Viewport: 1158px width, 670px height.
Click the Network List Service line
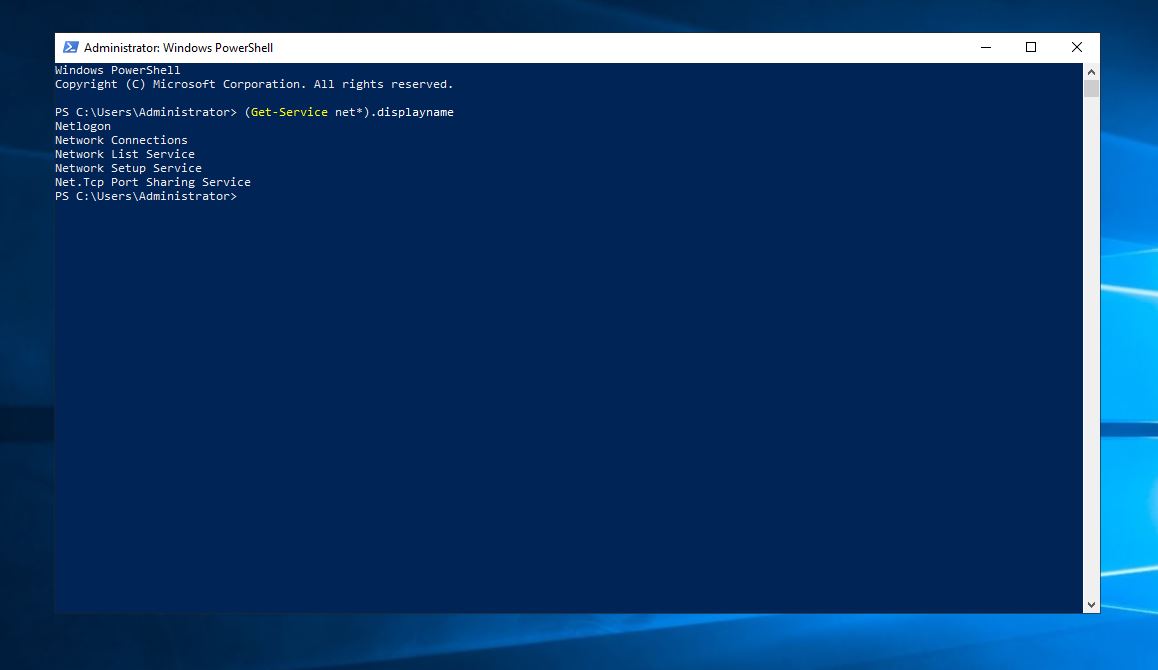pos(124,154)
